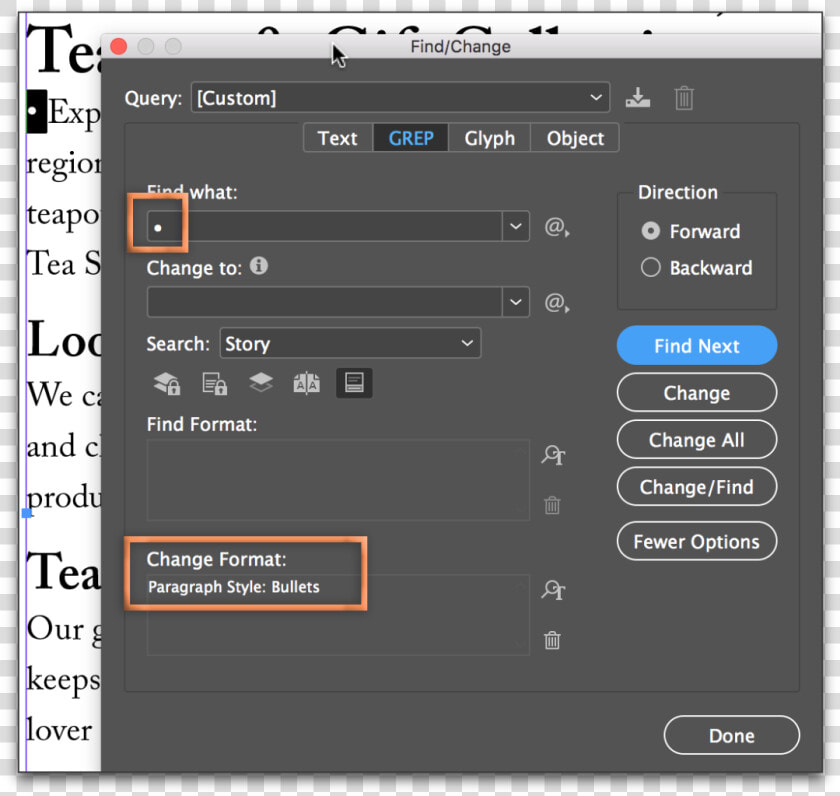This screenshot has height=796, width=840.
Task: Click the Change/Find button
Action: (x=696, y=487)
